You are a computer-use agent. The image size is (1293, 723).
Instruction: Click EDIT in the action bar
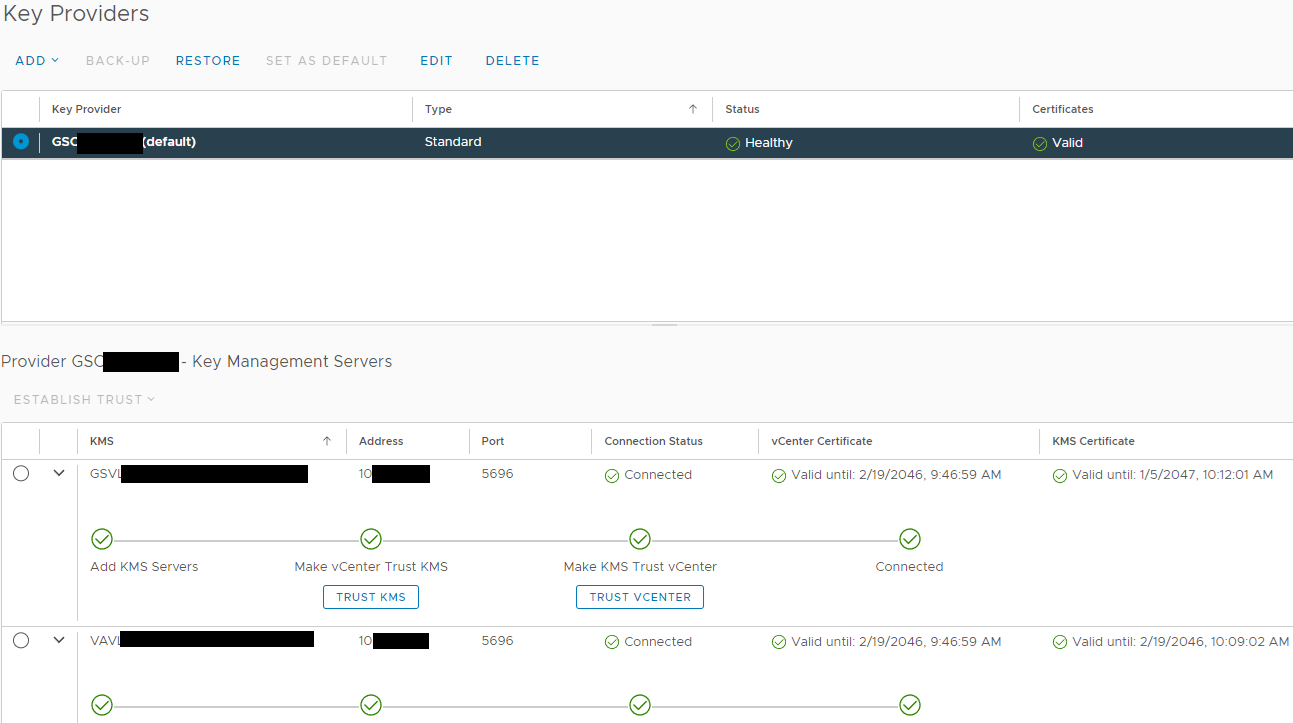436,61
